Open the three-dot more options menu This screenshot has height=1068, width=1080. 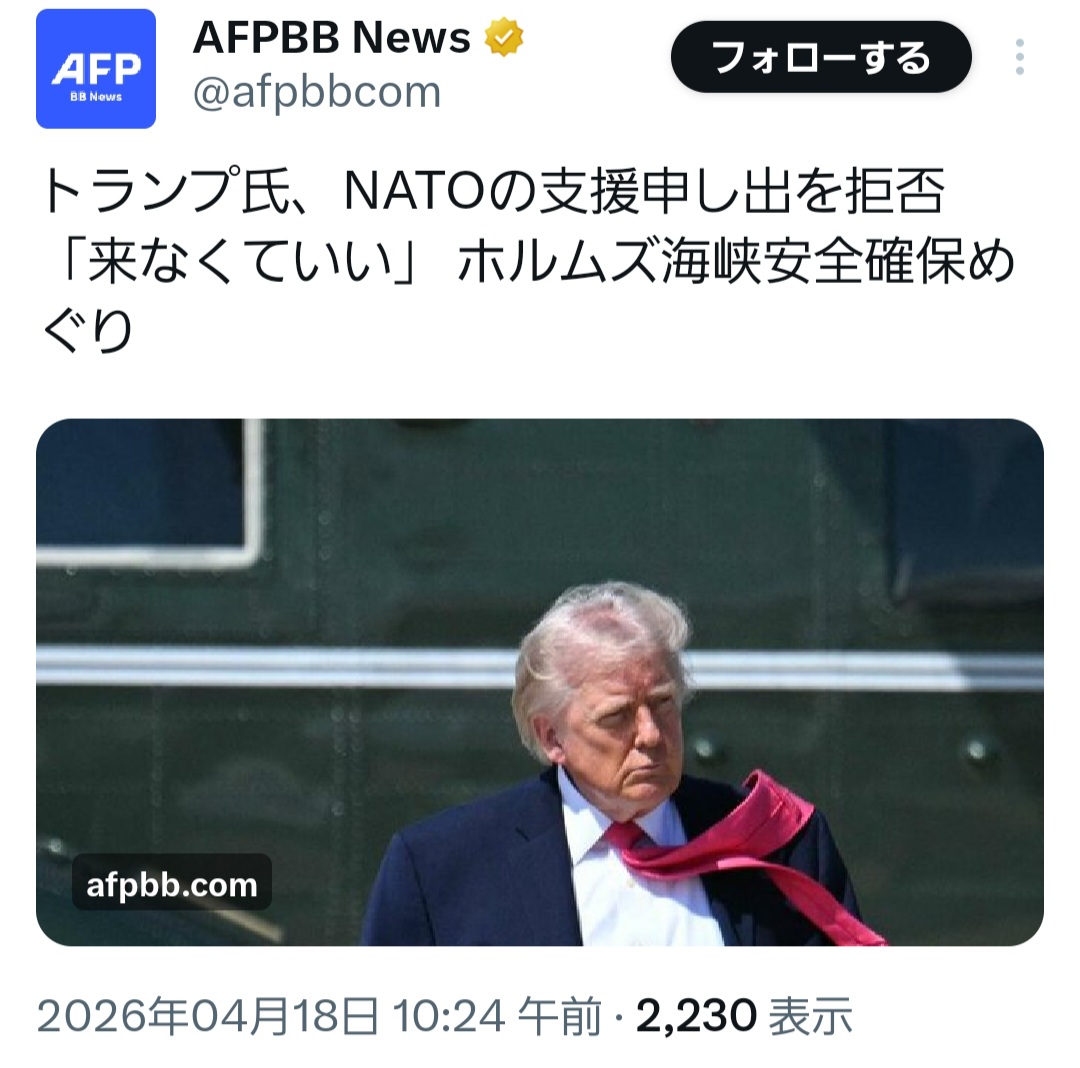click(1020, 57)
